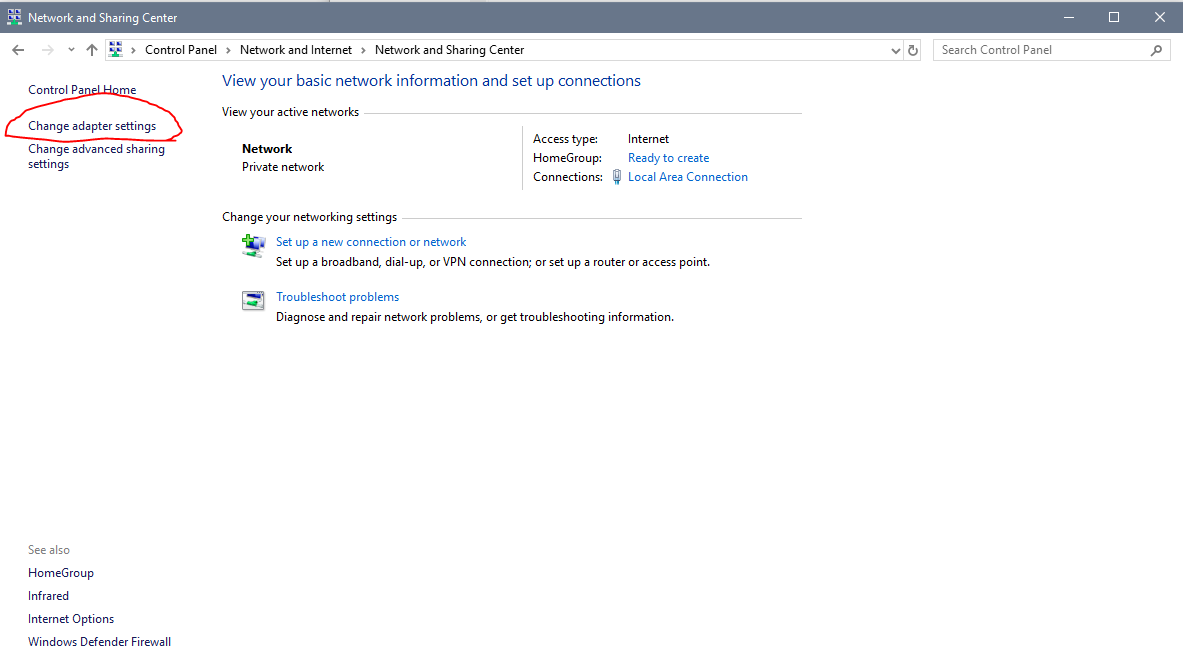Click the 'Internet' access type value

(x=648, y=139)
